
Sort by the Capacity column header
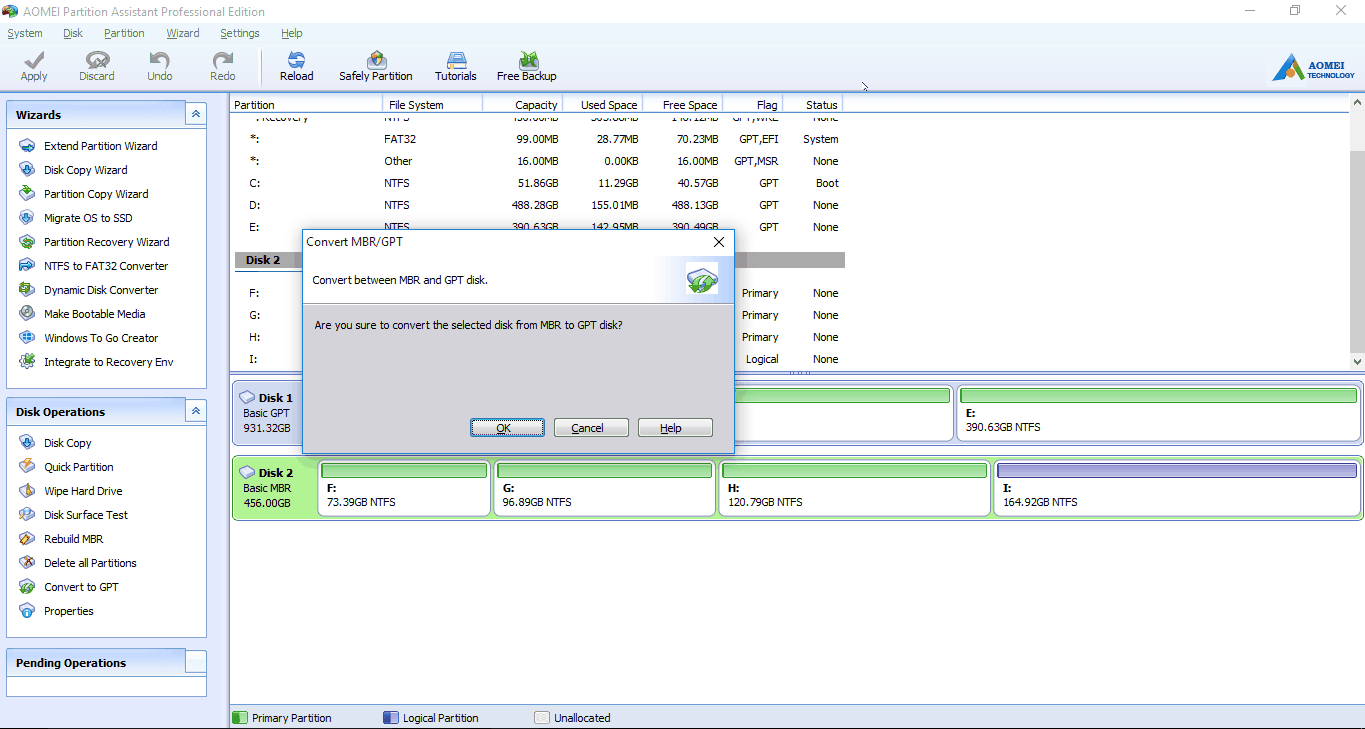coord(522,105)
